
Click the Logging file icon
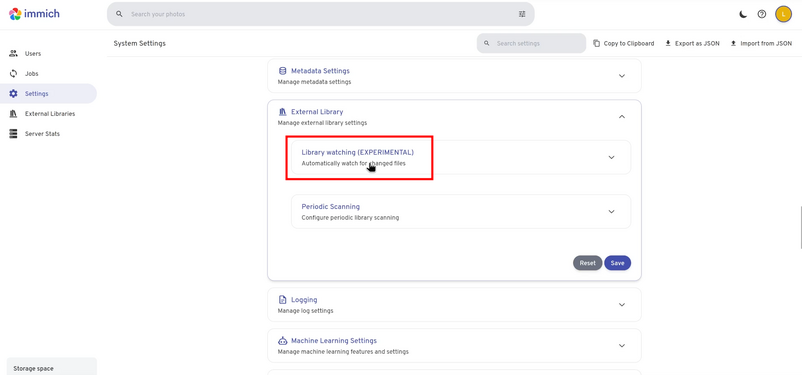coord(282,300)
